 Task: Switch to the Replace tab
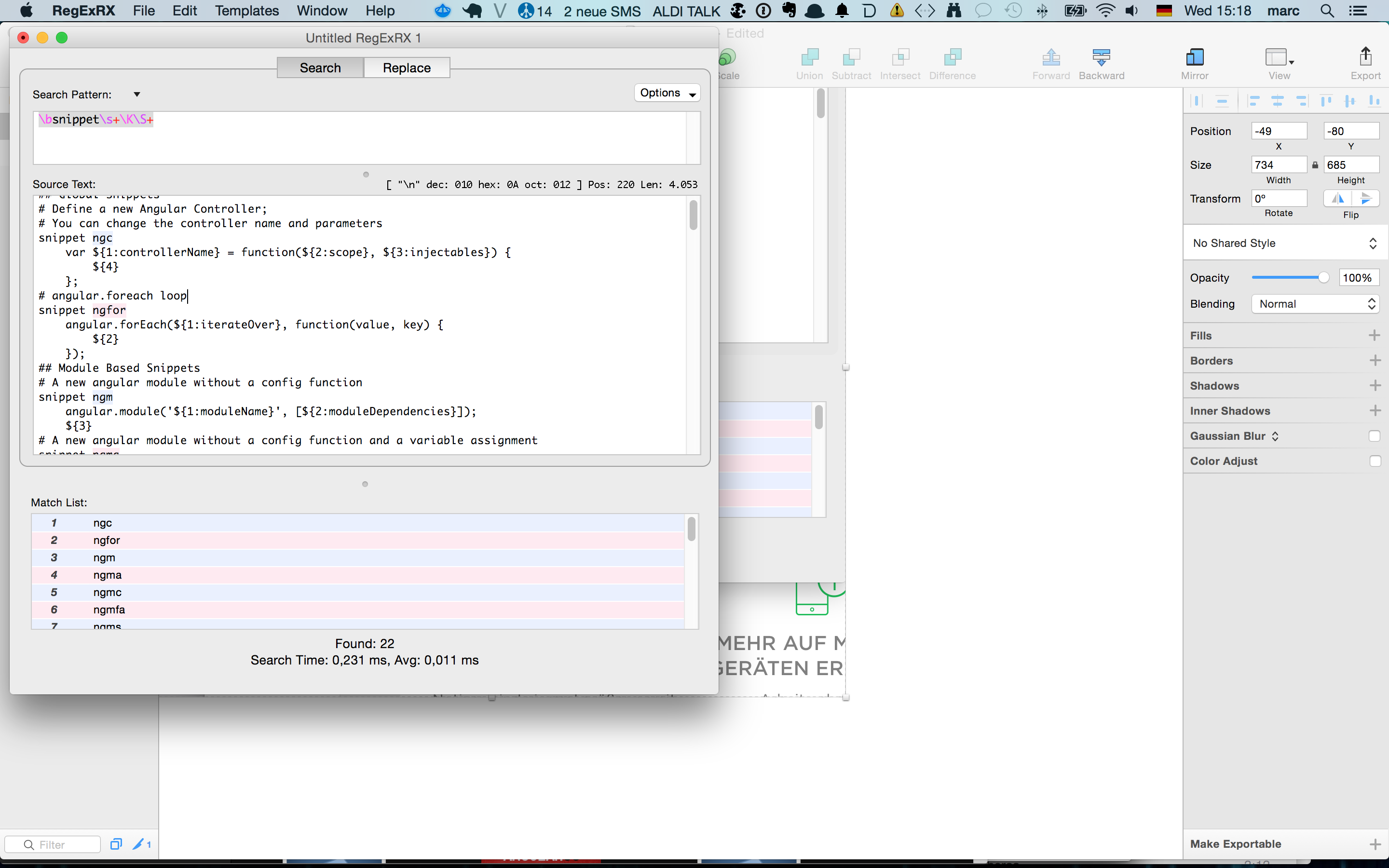[x=407, y=68]
